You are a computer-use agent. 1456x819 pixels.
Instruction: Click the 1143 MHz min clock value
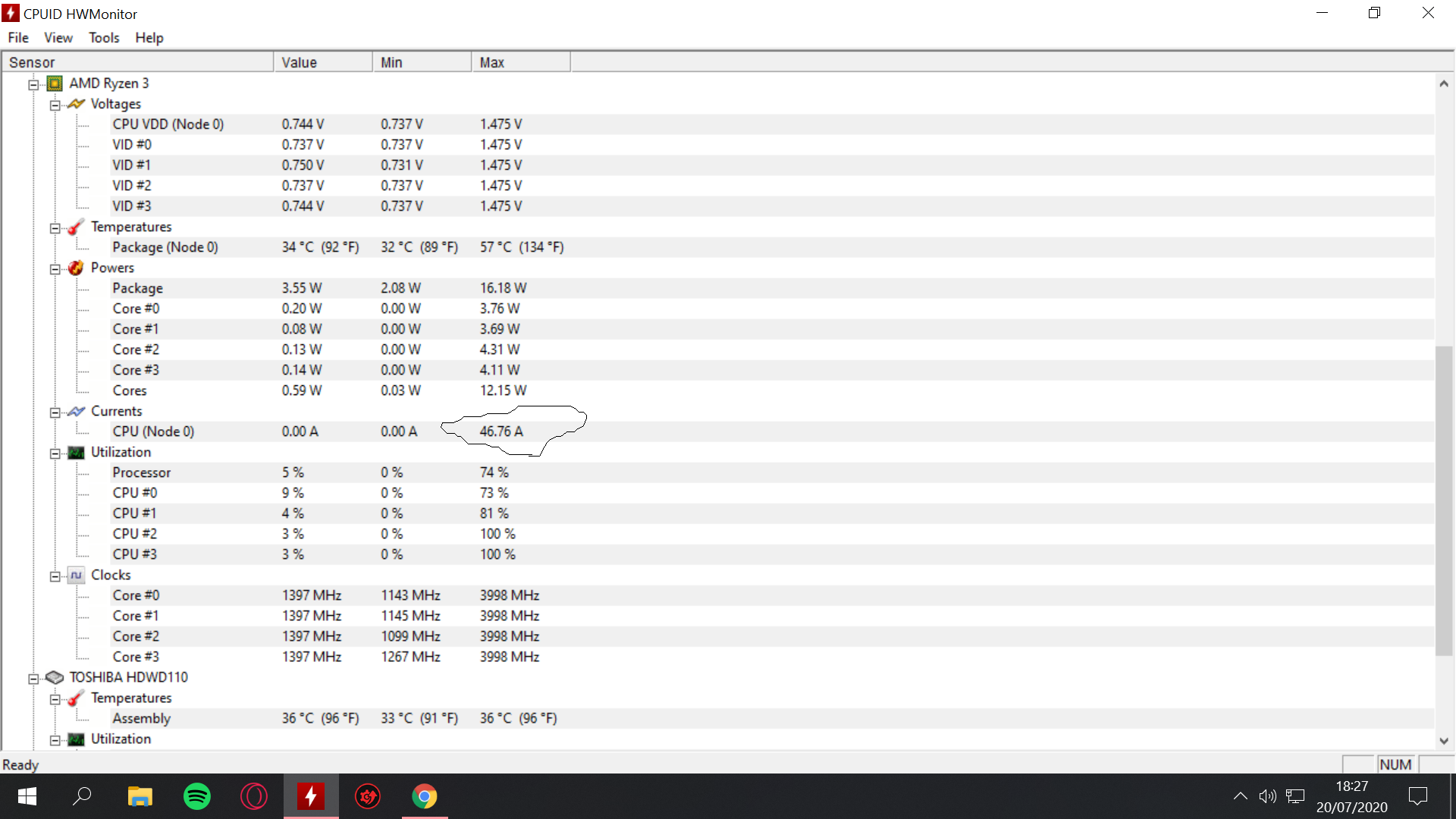(x=410, y=595)
